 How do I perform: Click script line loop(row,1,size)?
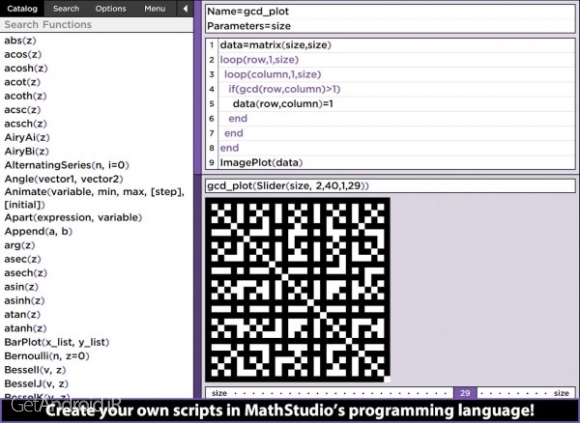pyautogui.click(x=397, y=60)
